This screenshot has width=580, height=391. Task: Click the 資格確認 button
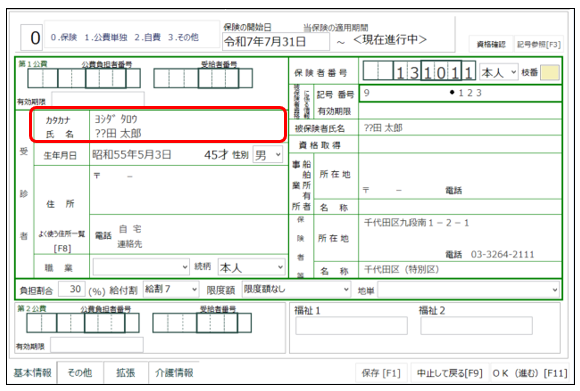click(491, 44)
